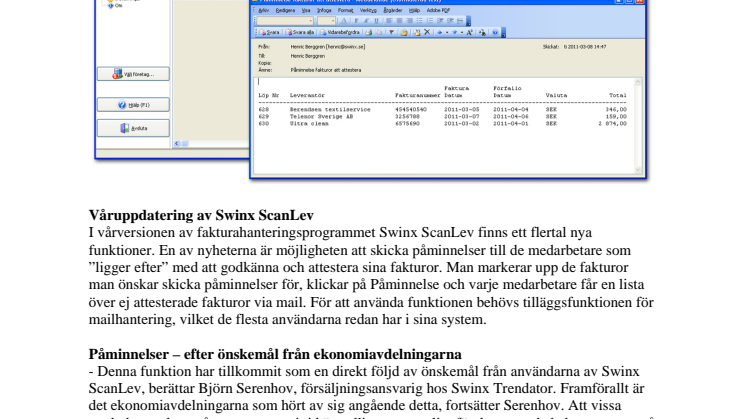Click the Berendsen textilservice row
Viewport: 746px width, 419px height.
click(x=442, y=109)
